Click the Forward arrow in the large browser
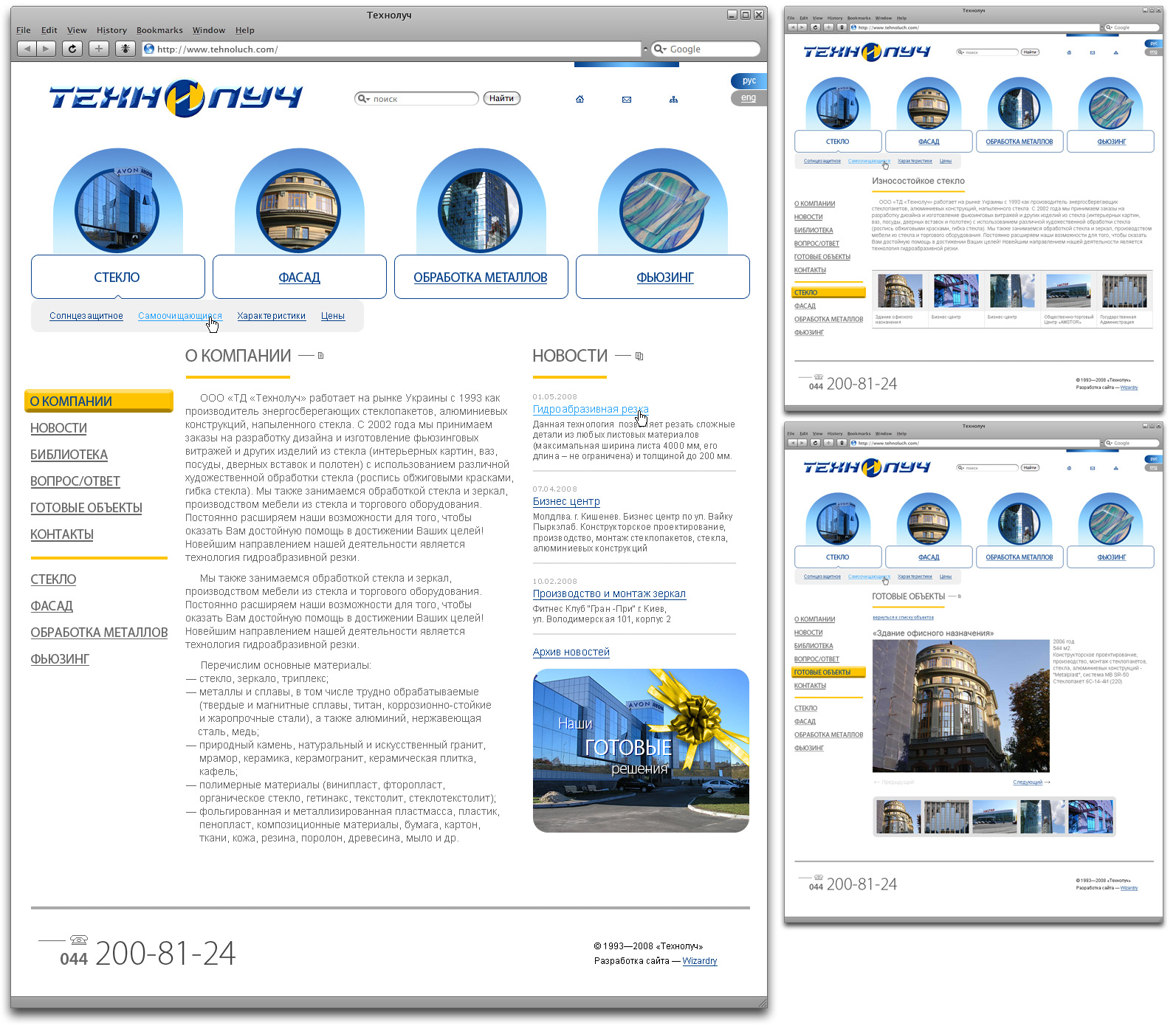Screen dimensions: 1176x1026 [46, 49]
